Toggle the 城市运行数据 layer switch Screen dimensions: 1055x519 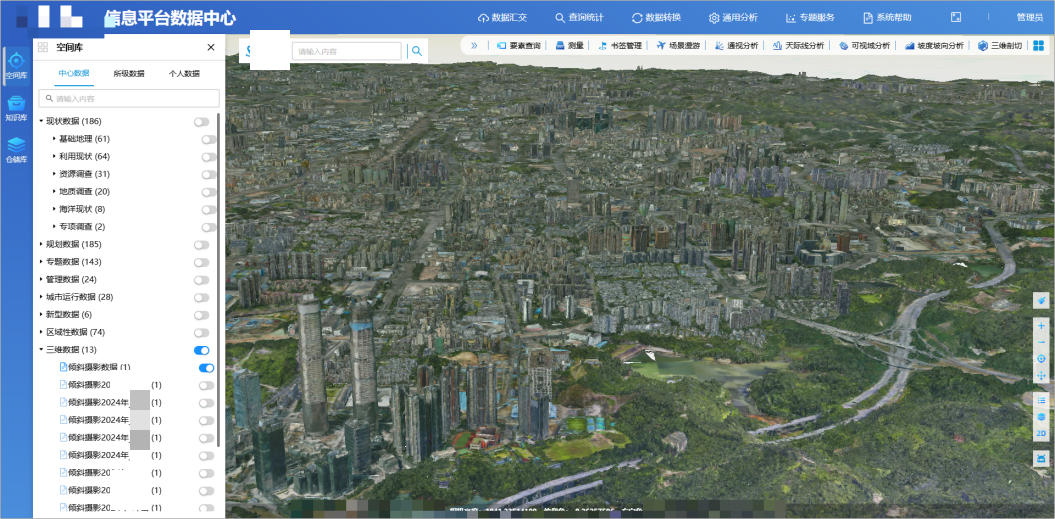click(x=201, y=298)
